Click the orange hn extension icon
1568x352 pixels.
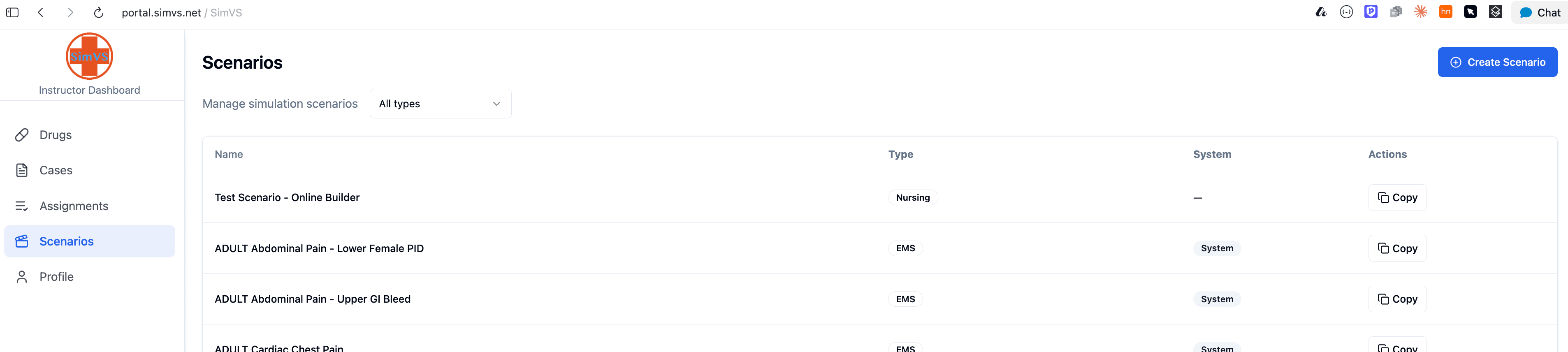[x=1445, y=12]
